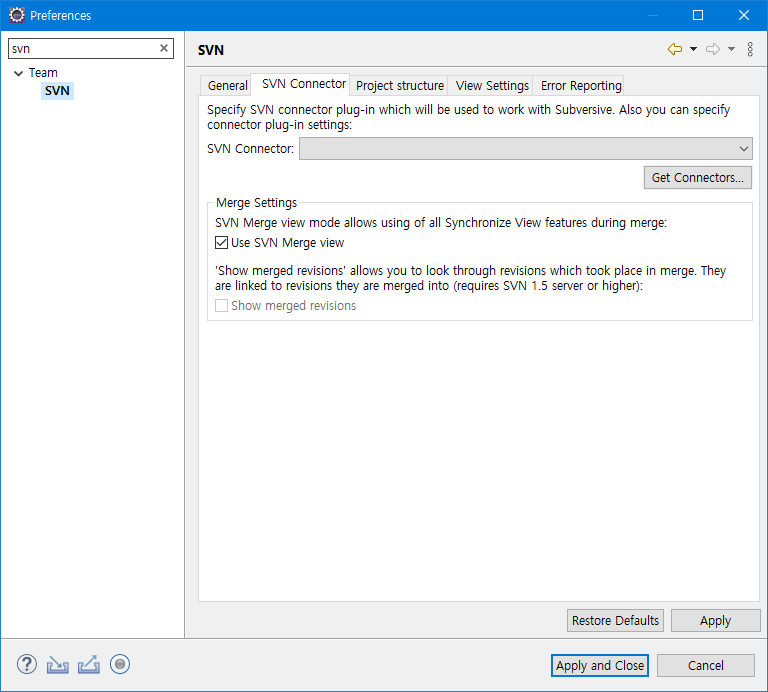Click the Preferences window gear icon
Screen dimensions: 768x692
tap(17, 15)
